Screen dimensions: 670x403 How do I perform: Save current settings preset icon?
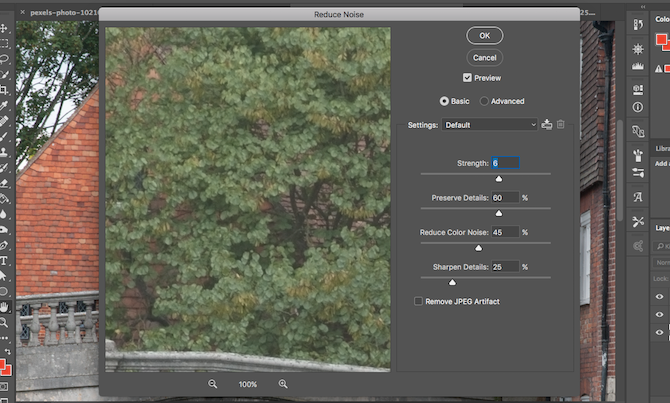pos(547,125)
